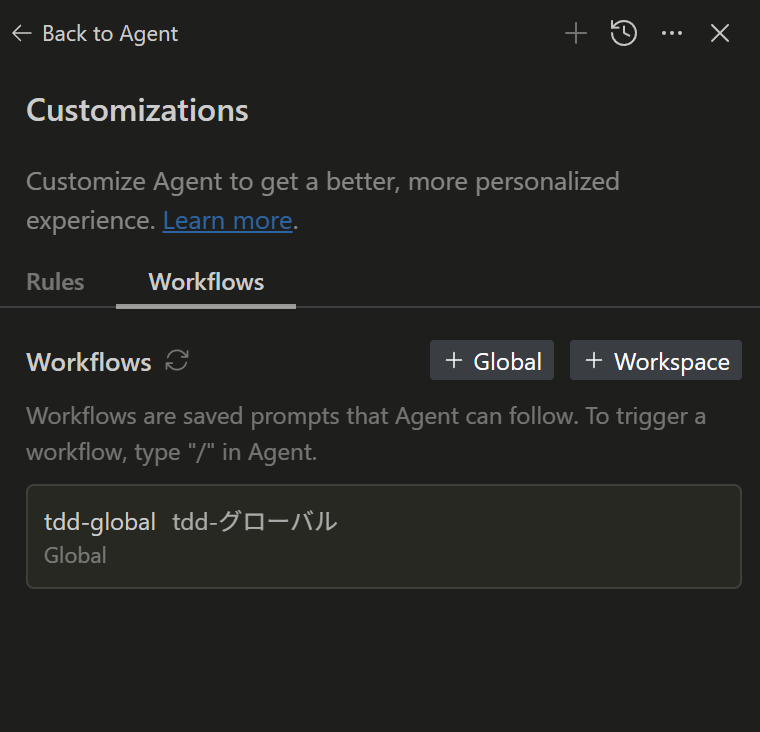Viewport: 760px width, 732px height.
Task: Click the back arrow icon
Action: [x=22, y=34]
